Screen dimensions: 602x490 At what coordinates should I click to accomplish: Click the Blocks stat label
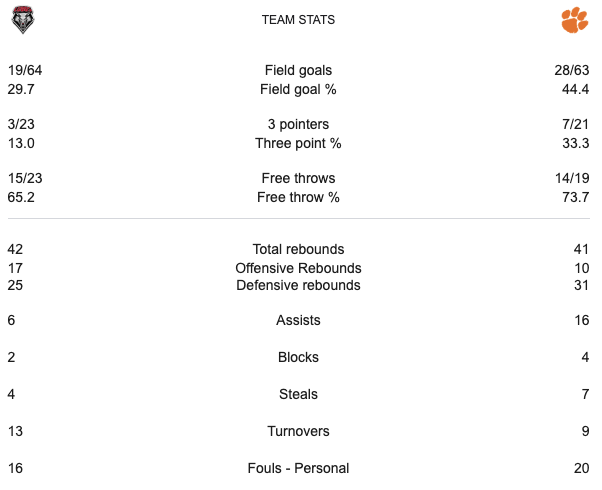coord(298,357)
